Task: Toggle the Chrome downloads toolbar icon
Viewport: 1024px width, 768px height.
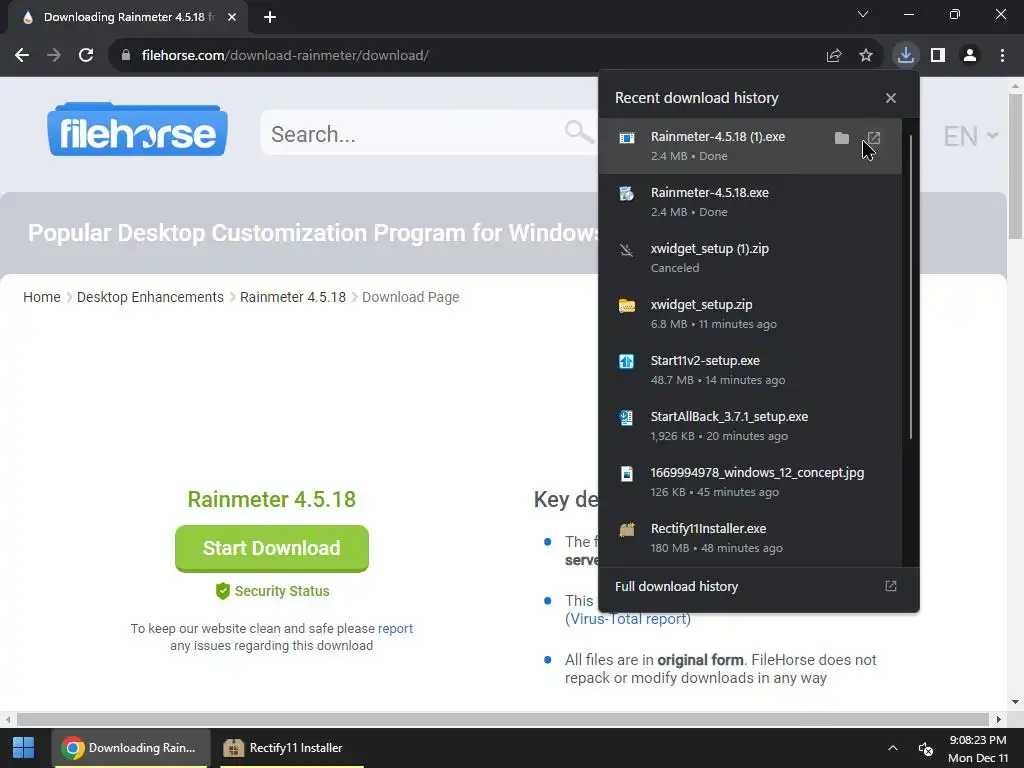Action: 905,56
